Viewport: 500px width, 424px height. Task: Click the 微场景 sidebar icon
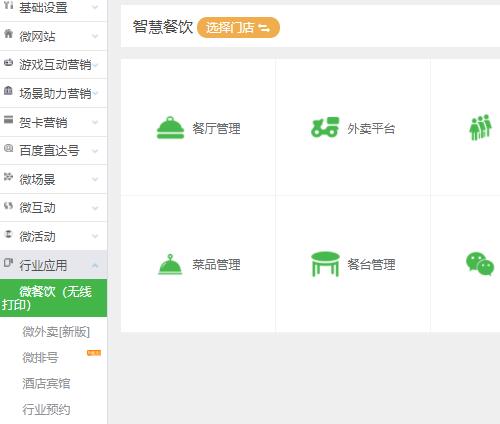tap(8, 176)
